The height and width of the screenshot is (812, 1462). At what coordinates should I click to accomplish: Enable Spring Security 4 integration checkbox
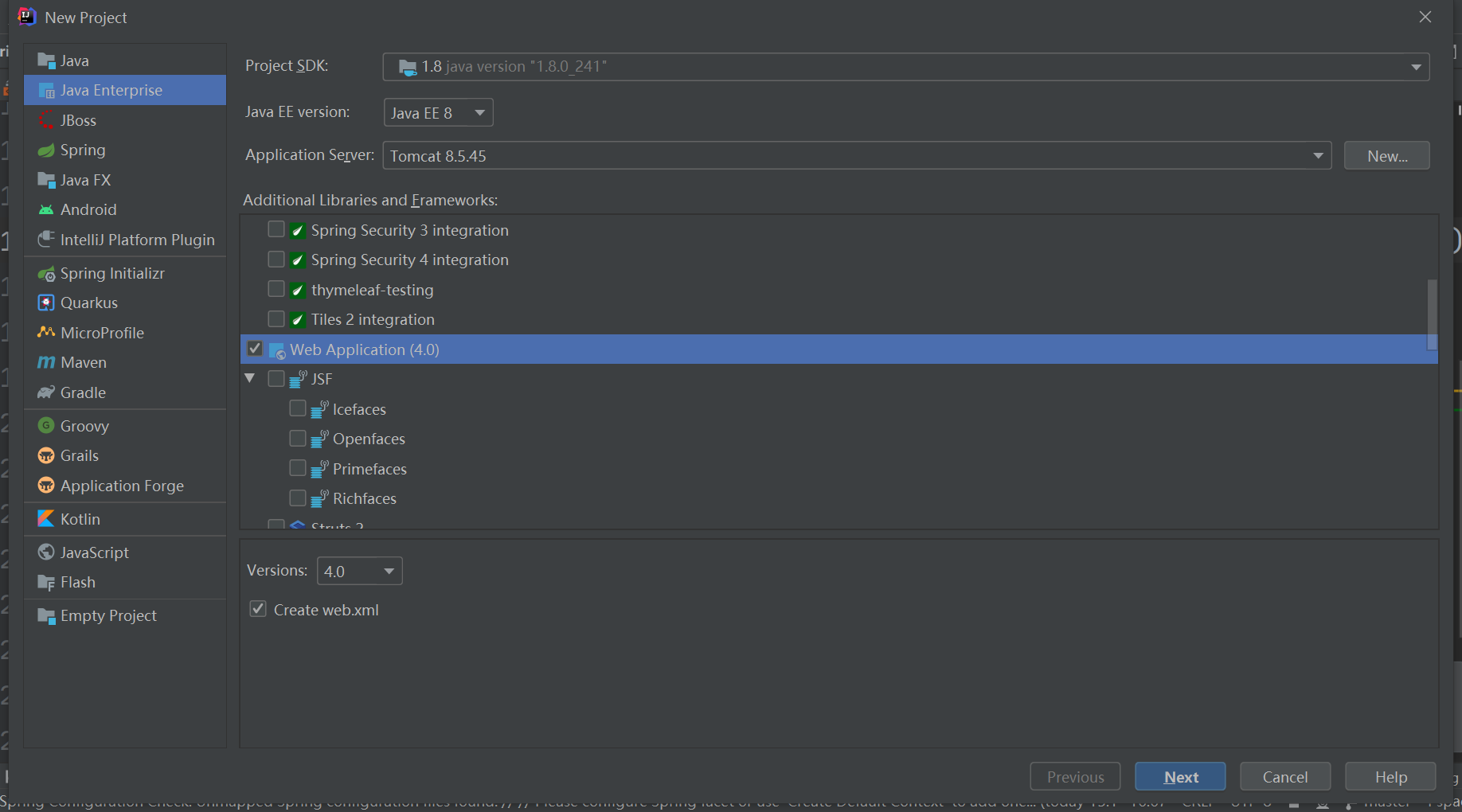pyautogui.click(x=276, y=260)
